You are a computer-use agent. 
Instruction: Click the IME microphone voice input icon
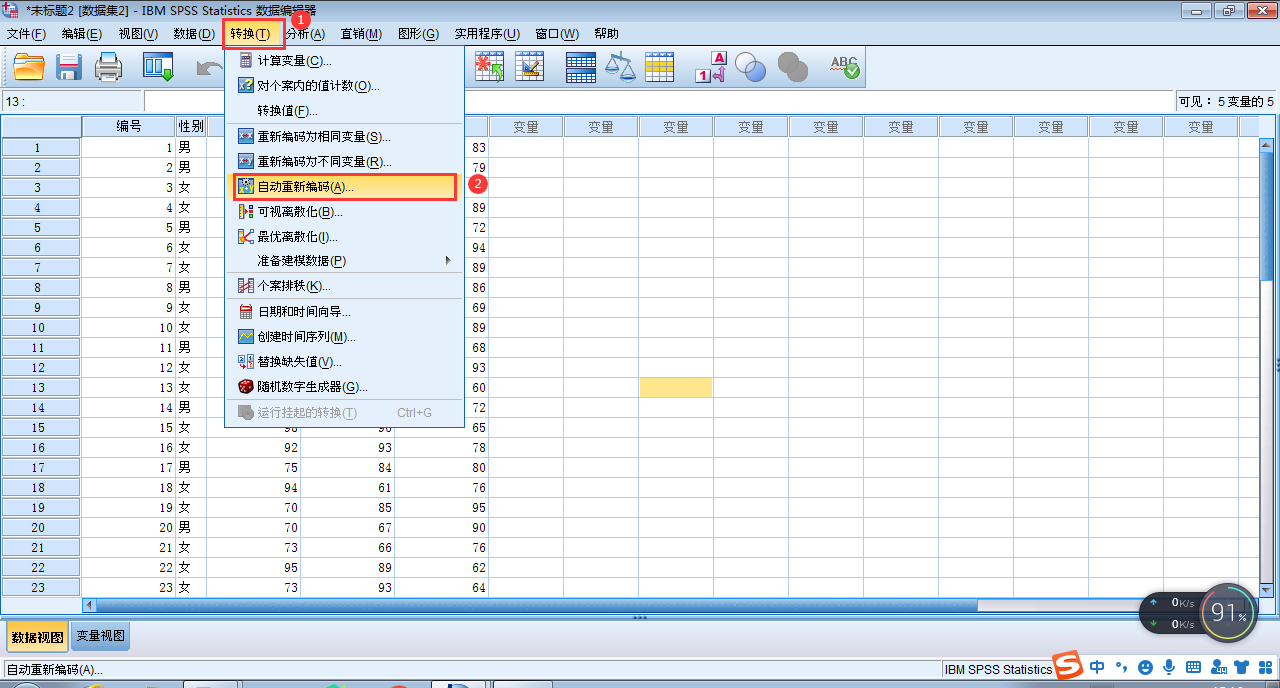click(x=1168, y=666)
